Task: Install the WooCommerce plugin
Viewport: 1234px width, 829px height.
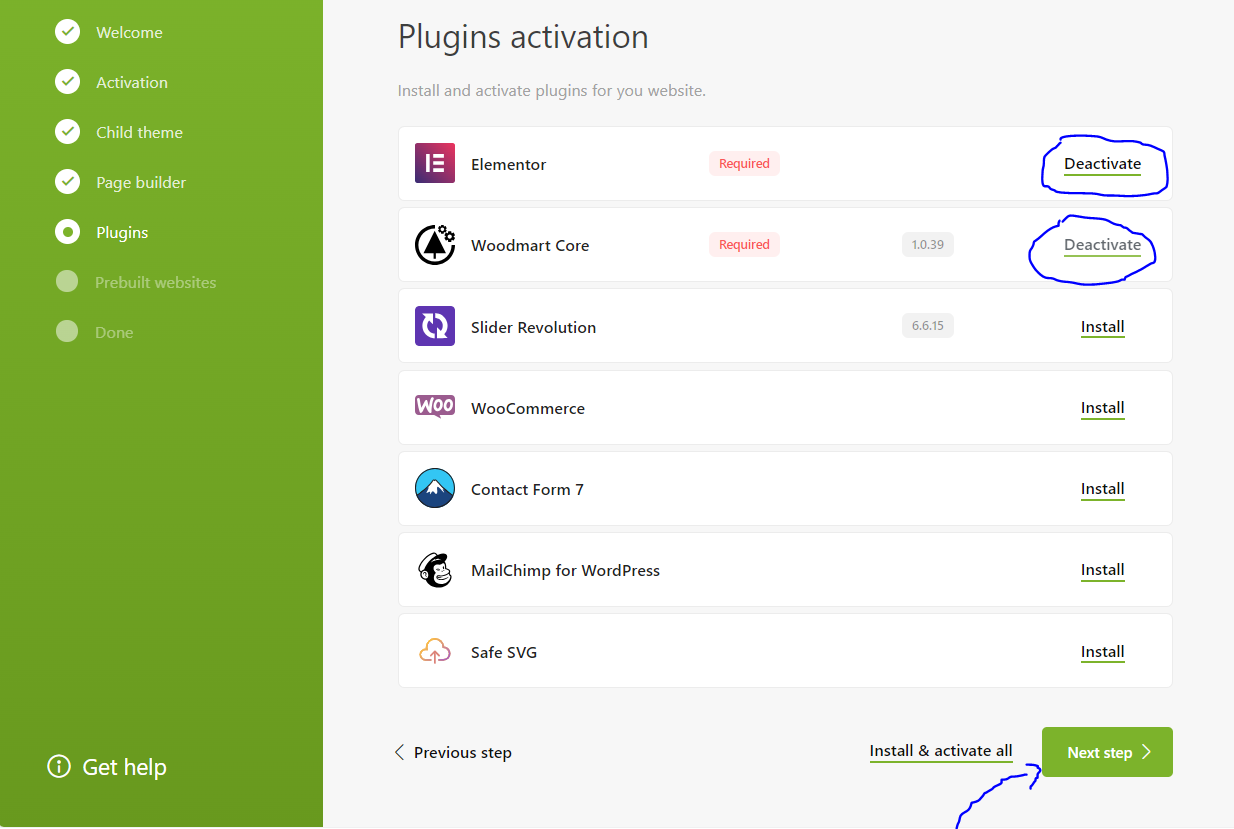Action: [1102, 408]
